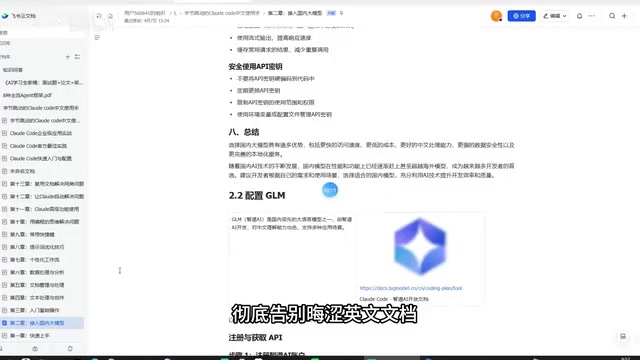Click the blue tag next to the title

click(x=331, y=13)
